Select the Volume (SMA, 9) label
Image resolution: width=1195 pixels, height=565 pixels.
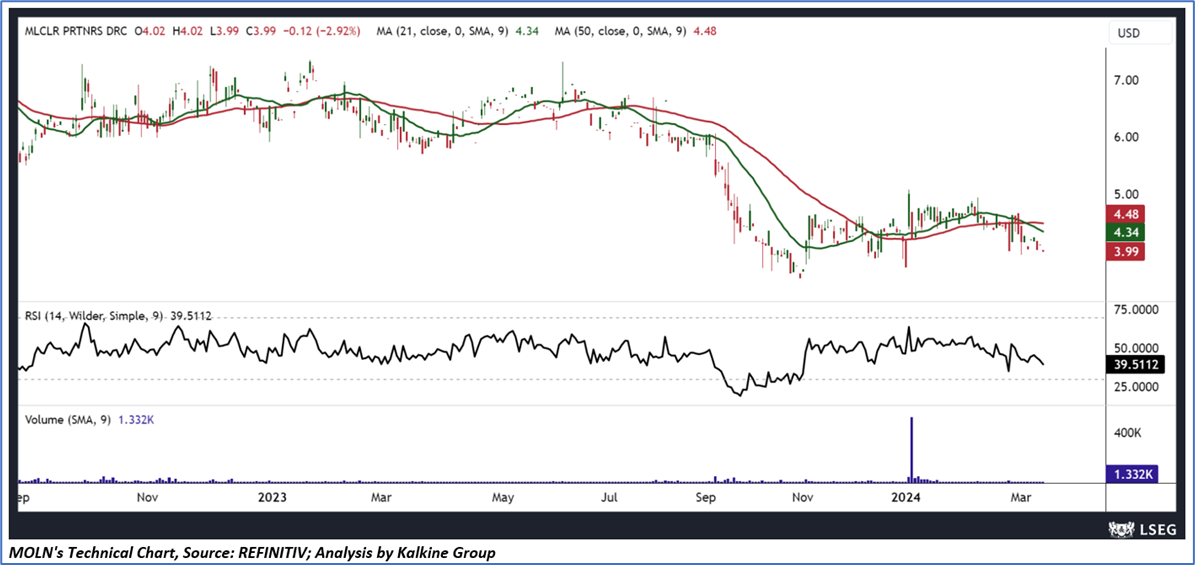click(x=70, y=419)
